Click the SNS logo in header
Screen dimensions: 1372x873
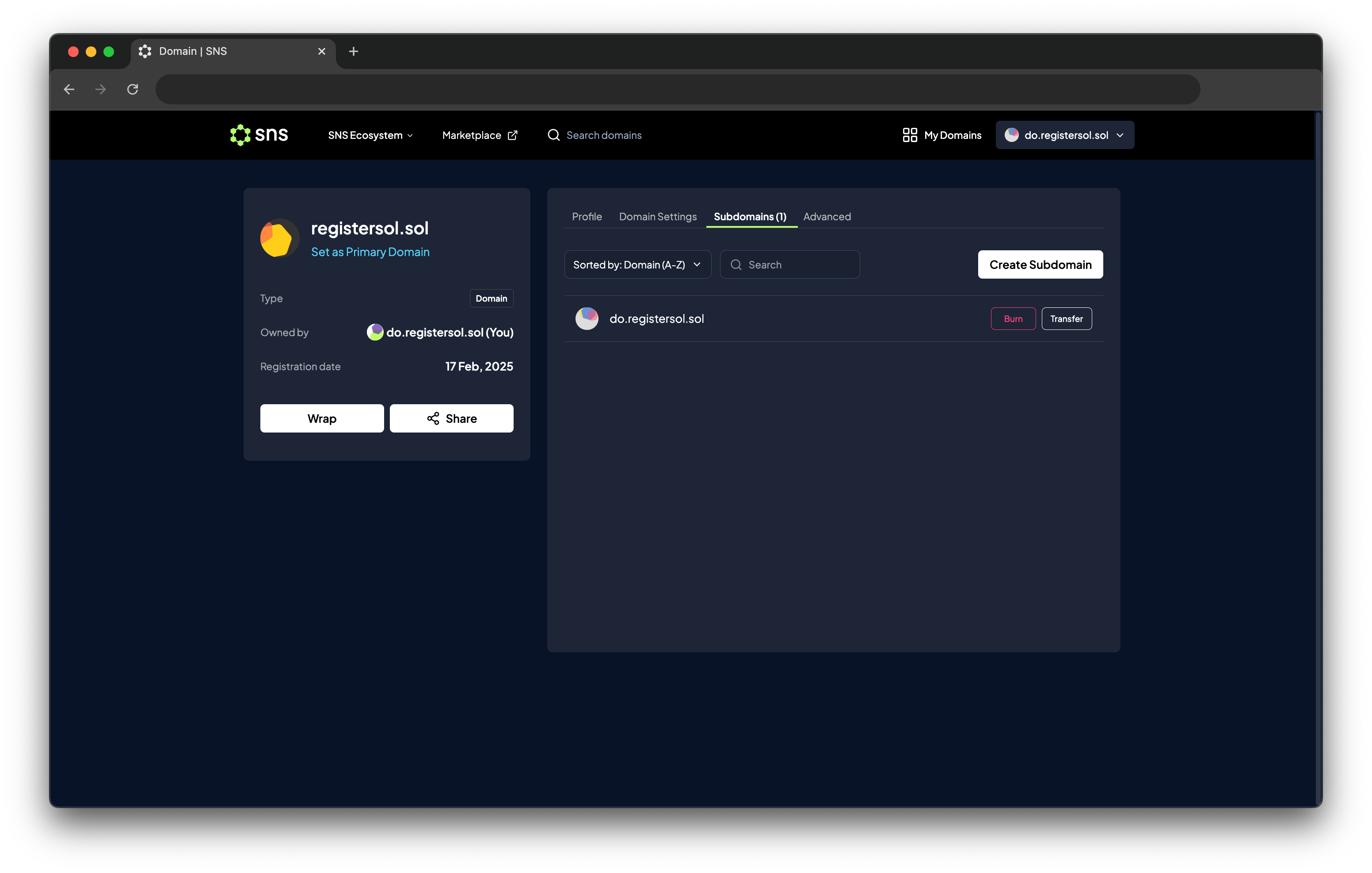[259, 135]
